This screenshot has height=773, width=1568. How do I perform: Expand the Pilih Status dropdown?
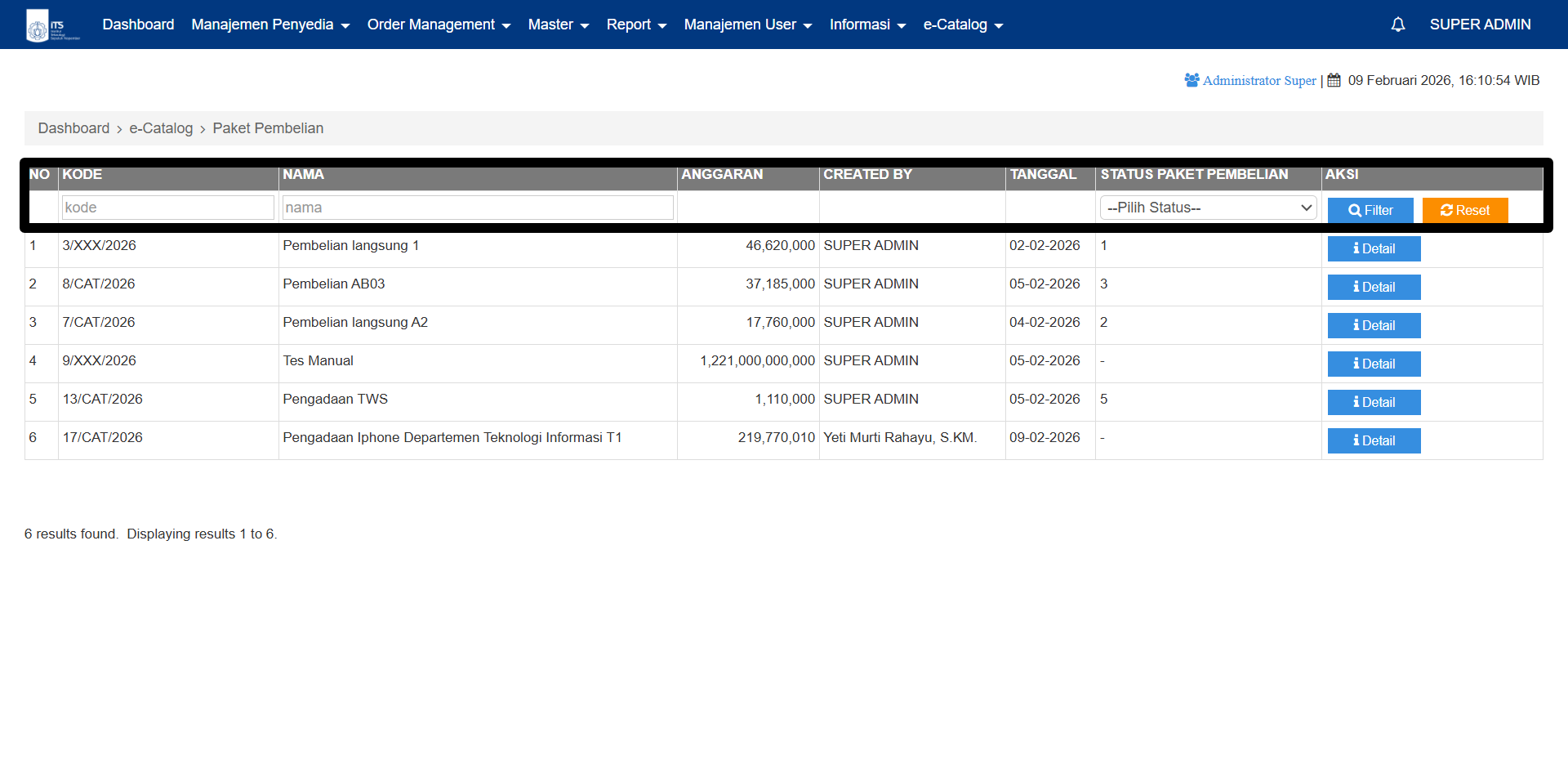[1208, 208]
